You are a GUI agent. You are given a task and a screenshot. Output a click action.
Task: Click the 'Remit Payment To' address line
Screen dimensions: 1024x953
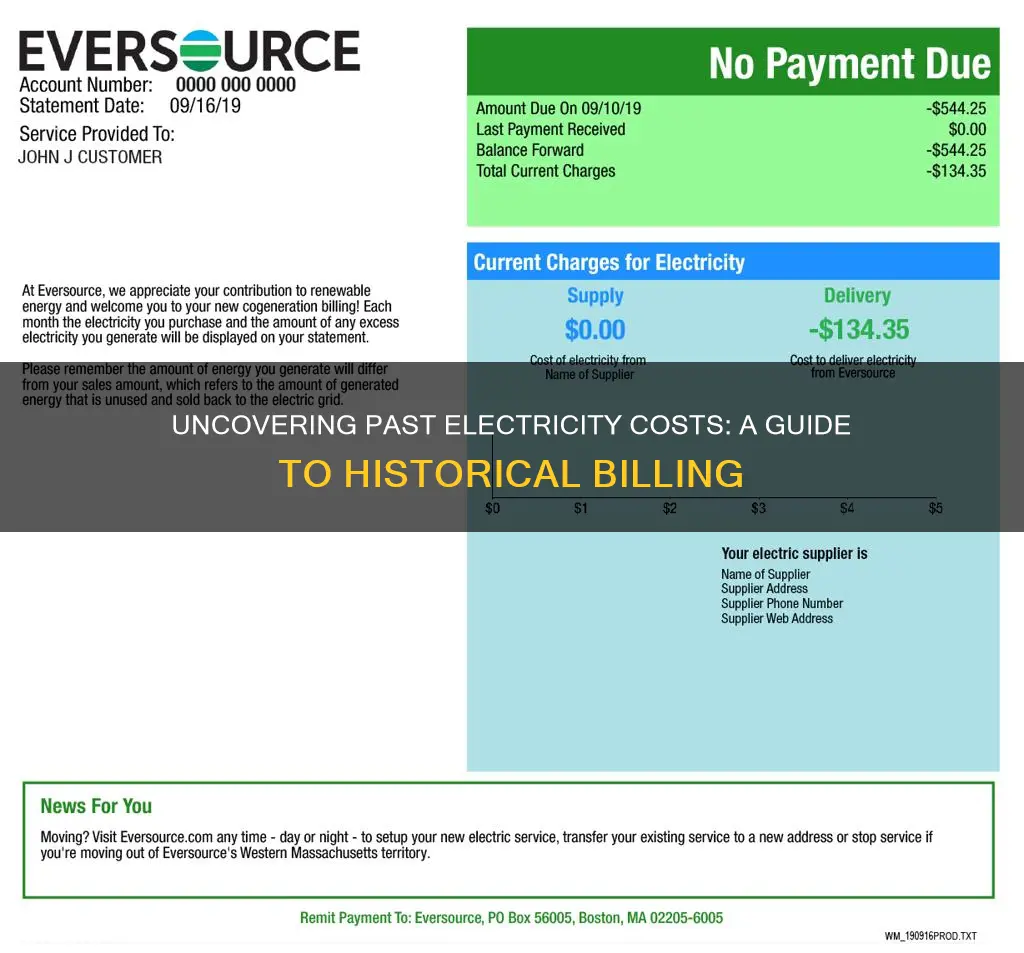pos(511,918)
